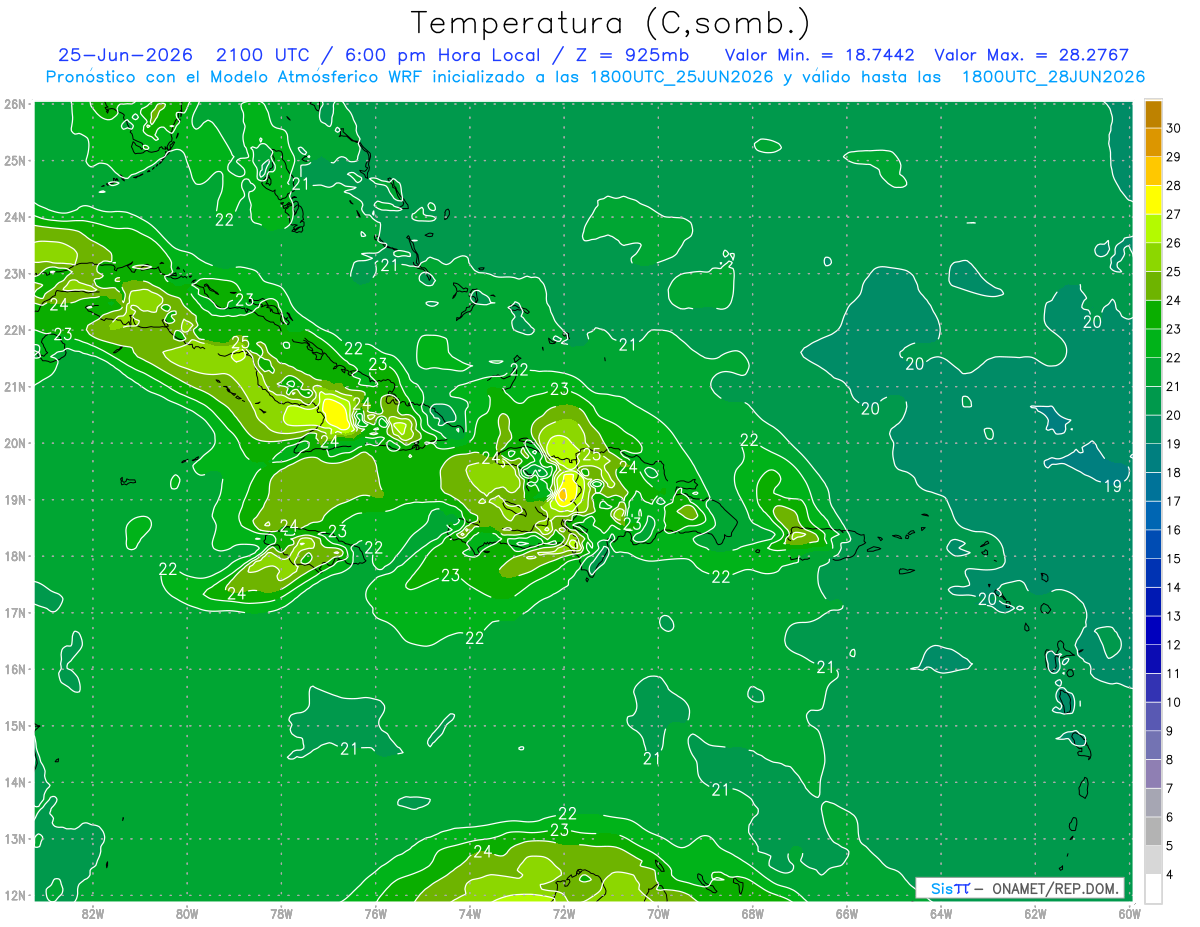Click the 'Valor Max. = 28.2767' reading
This screenshot has width=1200, height=927.
pos(1032,55)
